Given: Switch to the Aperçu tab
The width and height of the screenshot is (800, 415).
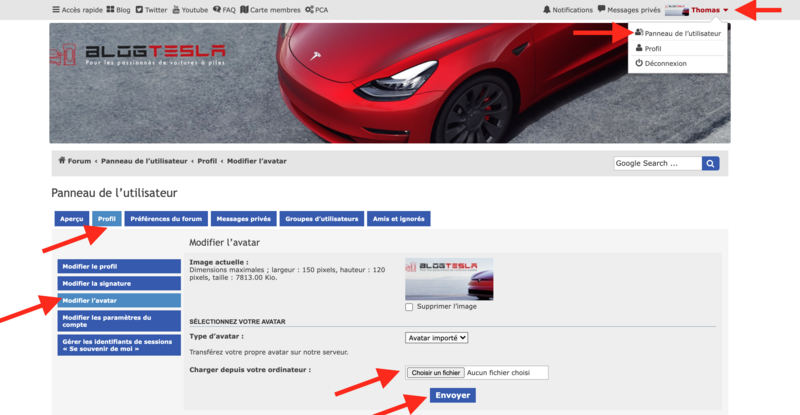Looking at the screenshot, I should (x=72, y=218).
